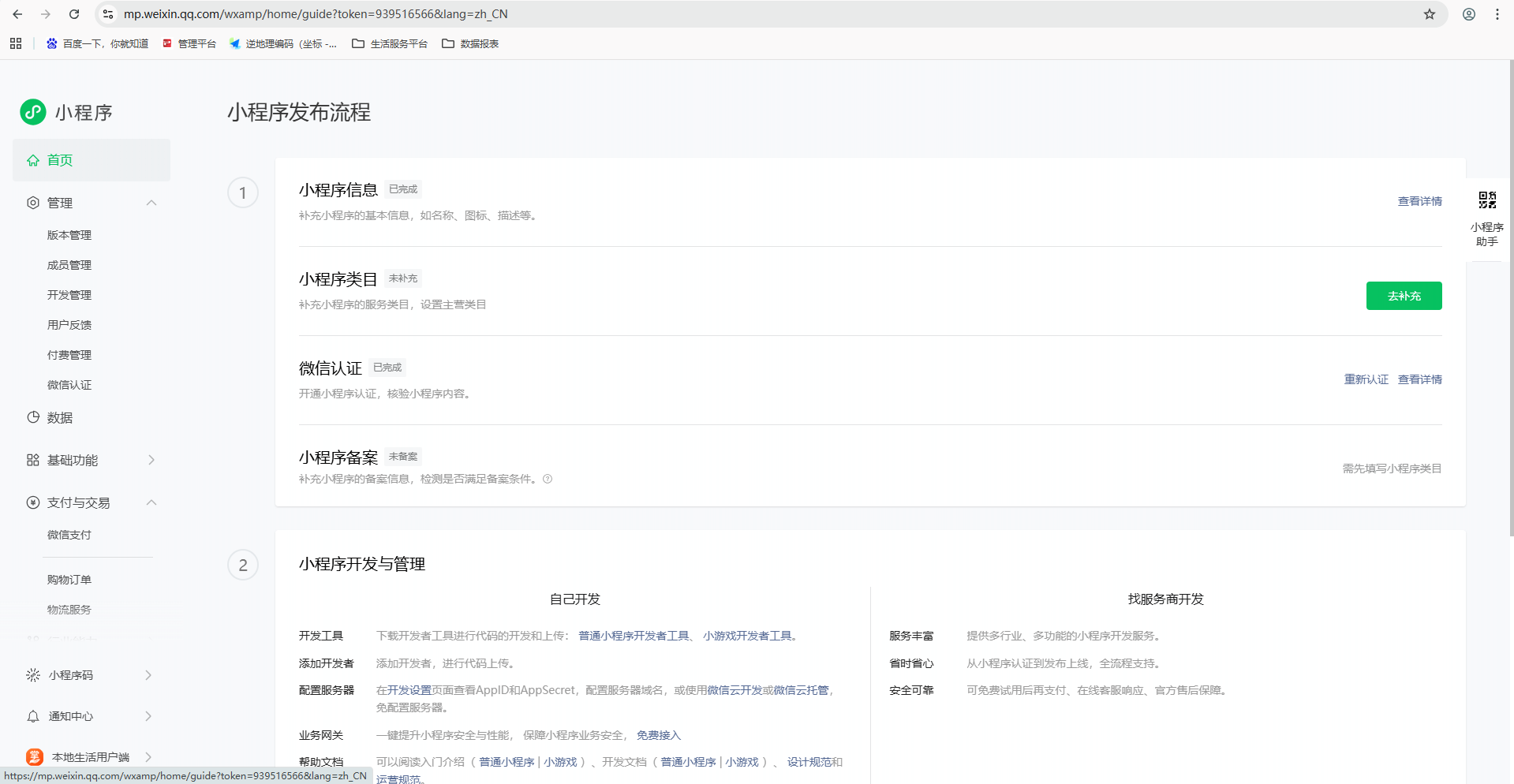The height and width of the screenshot is (784, 1514).
Task: Open 版本管理 in the sidebar
Action: pyautogui.click(x=69, y=235)
